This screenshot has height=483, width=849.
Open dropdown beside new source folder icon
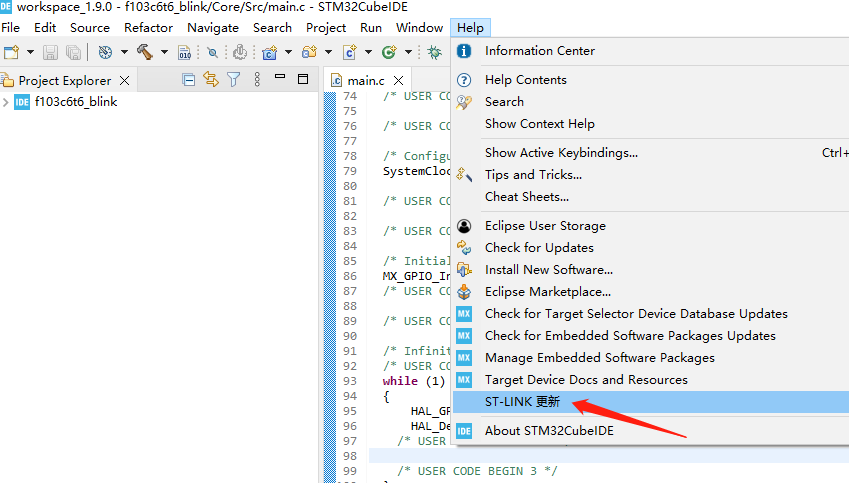click(328, 53)
